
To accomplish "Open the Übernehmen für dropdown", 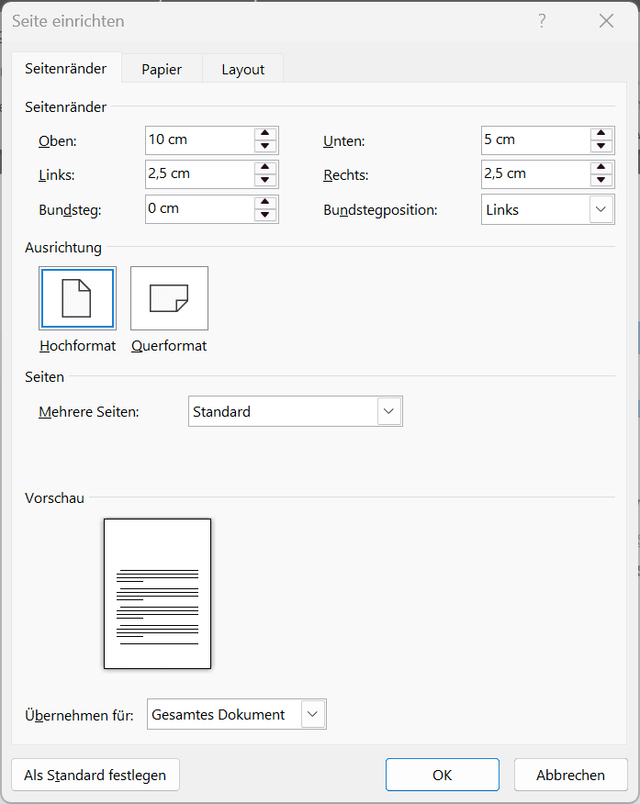I will click(313, 714).
